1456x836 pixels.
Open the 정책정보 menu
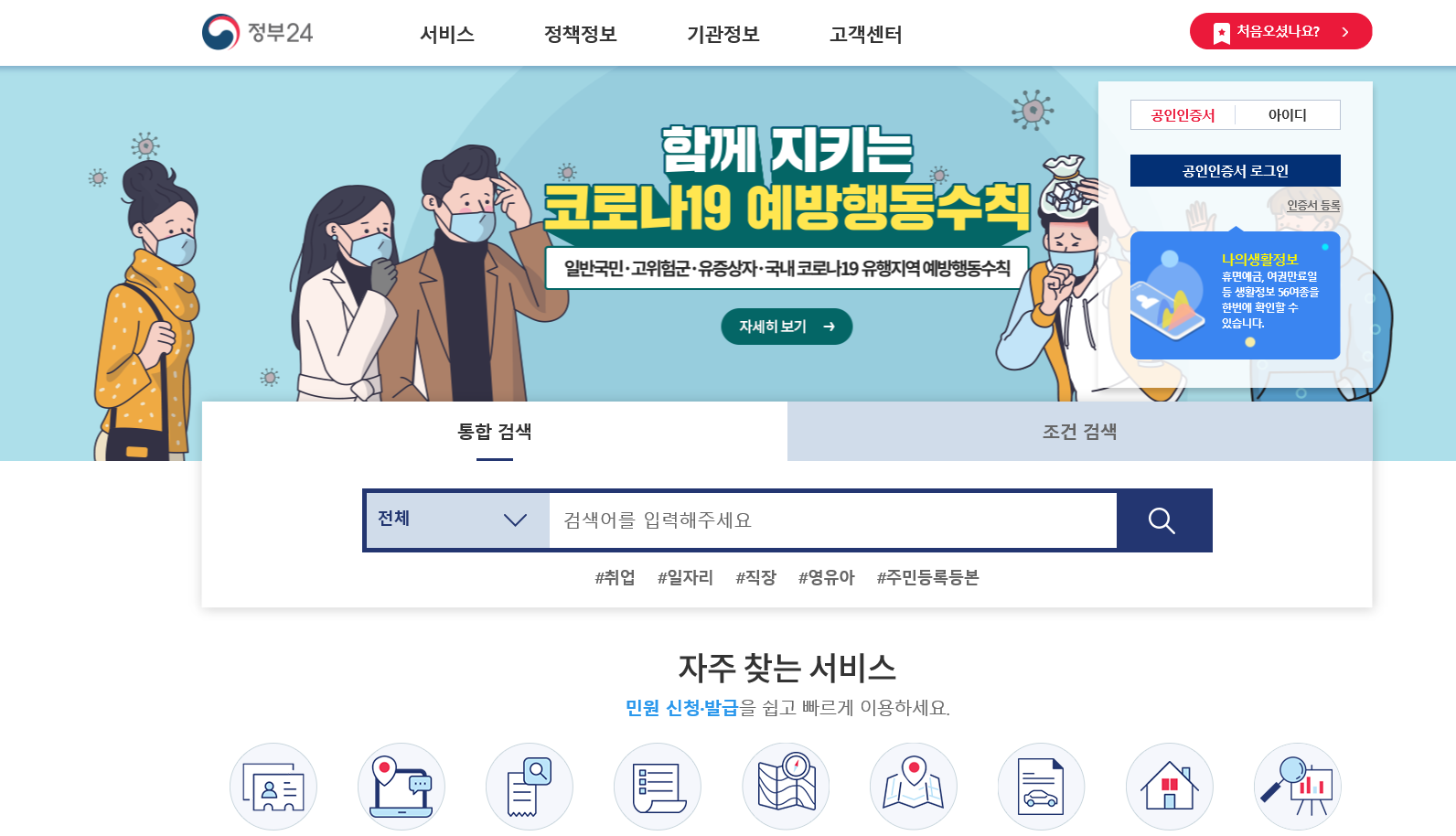[x=581, y=35]
